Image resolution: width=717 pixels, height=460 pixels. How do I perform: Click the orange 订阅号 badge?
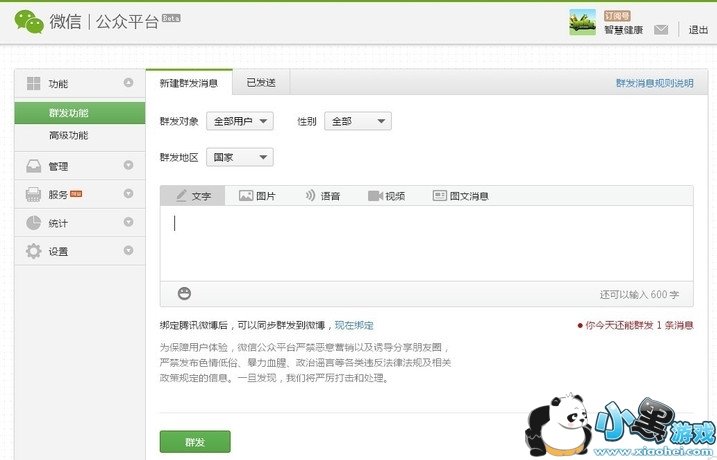[617, 16]
